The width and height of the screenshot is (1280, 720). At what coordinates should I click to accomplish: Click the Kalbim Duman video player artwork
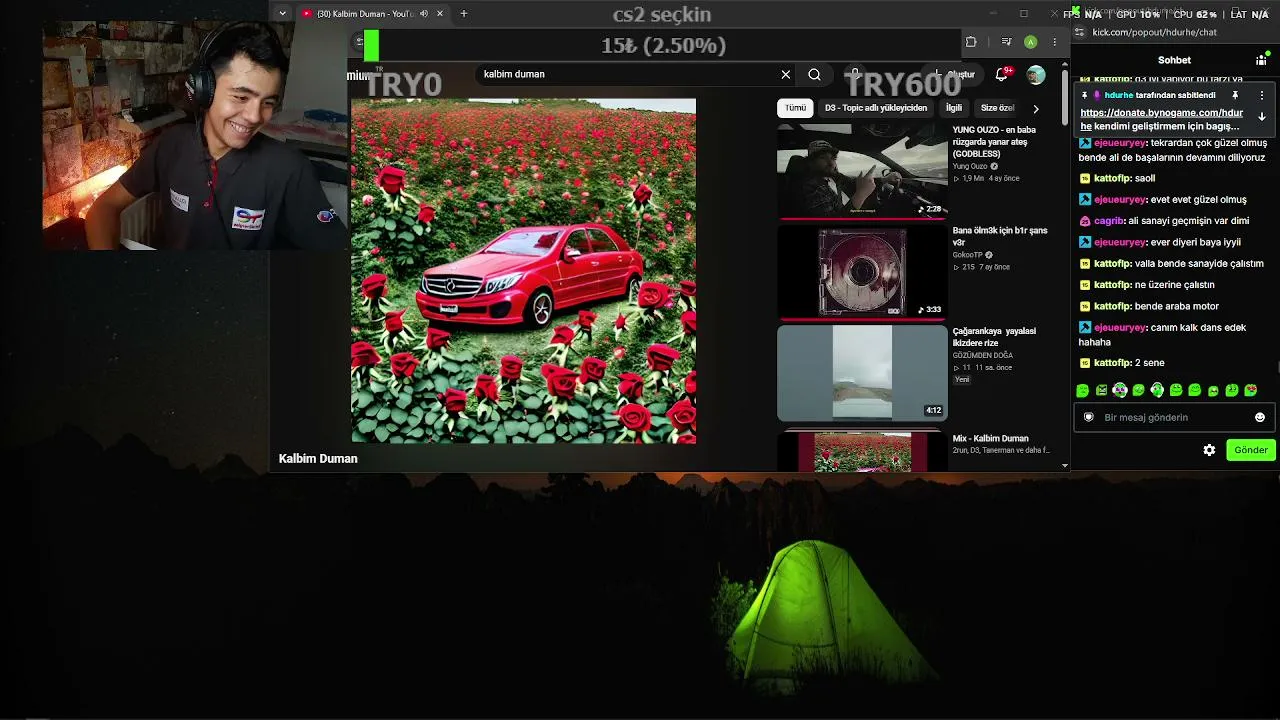(x=523, y=270)
